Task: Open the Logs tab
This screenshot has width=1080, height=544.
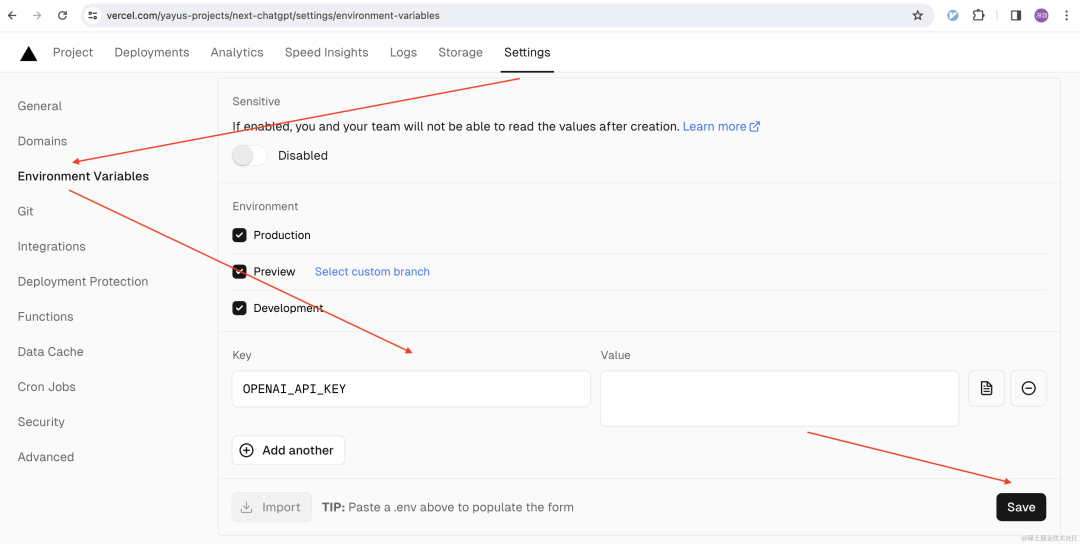Action: pos(403,52)
